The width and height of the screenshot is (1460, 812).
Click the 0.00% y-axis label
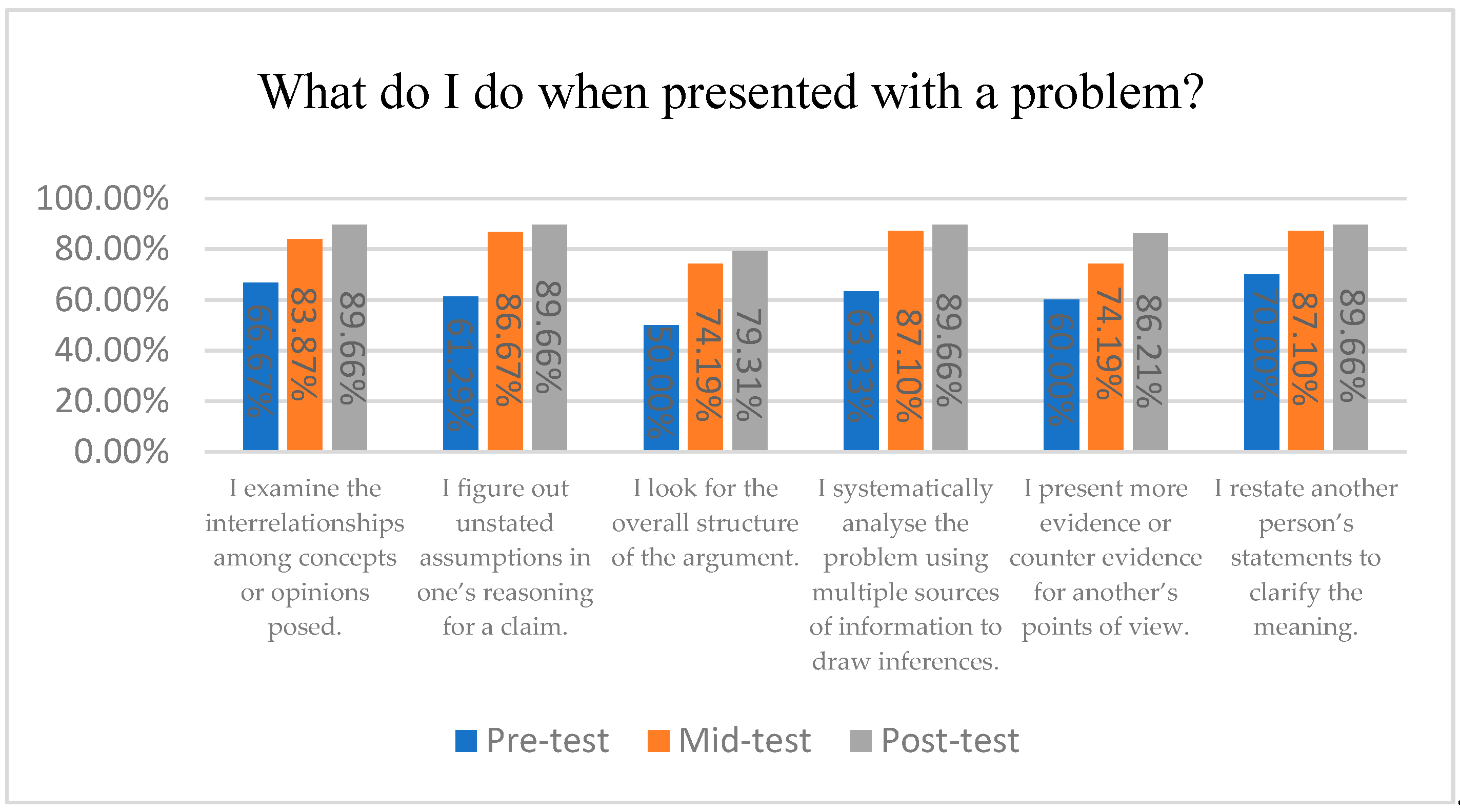point(122,452)
